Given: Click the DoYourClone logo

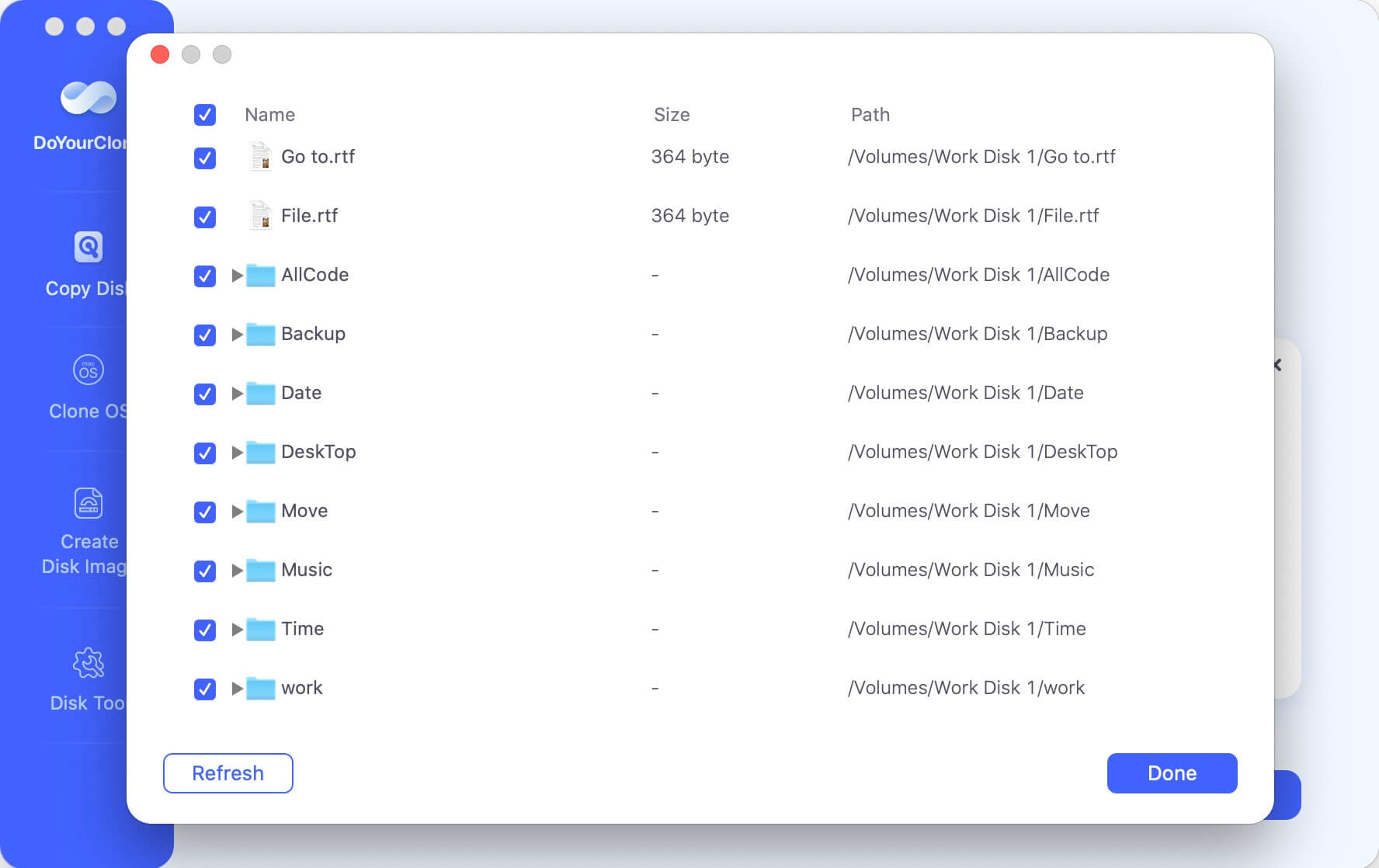Looking at the screenshot, I should tap(87, 99).
